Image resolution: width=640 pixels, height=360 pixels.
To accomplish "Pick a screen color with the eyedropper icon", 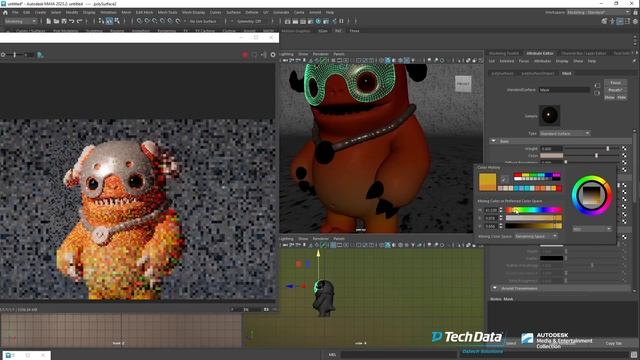I will click(x=504, y=179).
